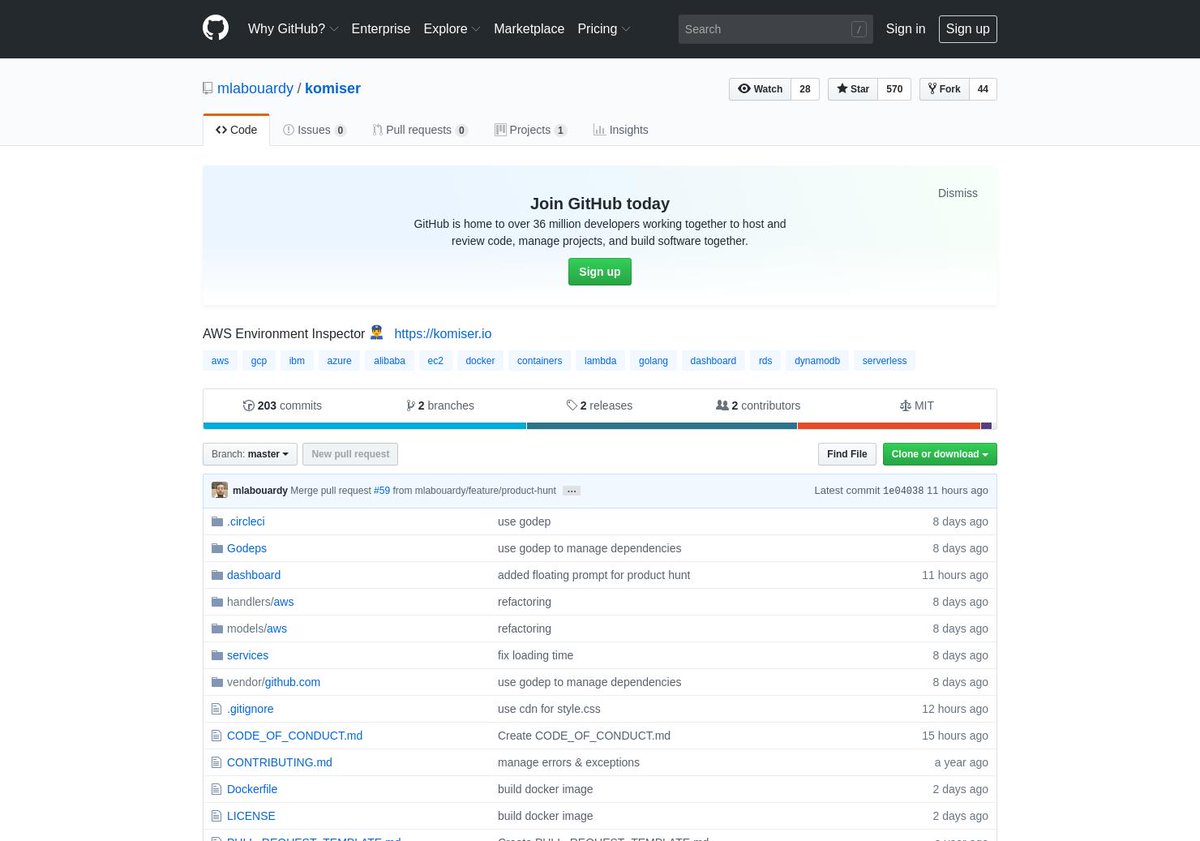The width and height of the screenshot is (1200, 841).
Task: Focus the Search input field
Action: 775,29
